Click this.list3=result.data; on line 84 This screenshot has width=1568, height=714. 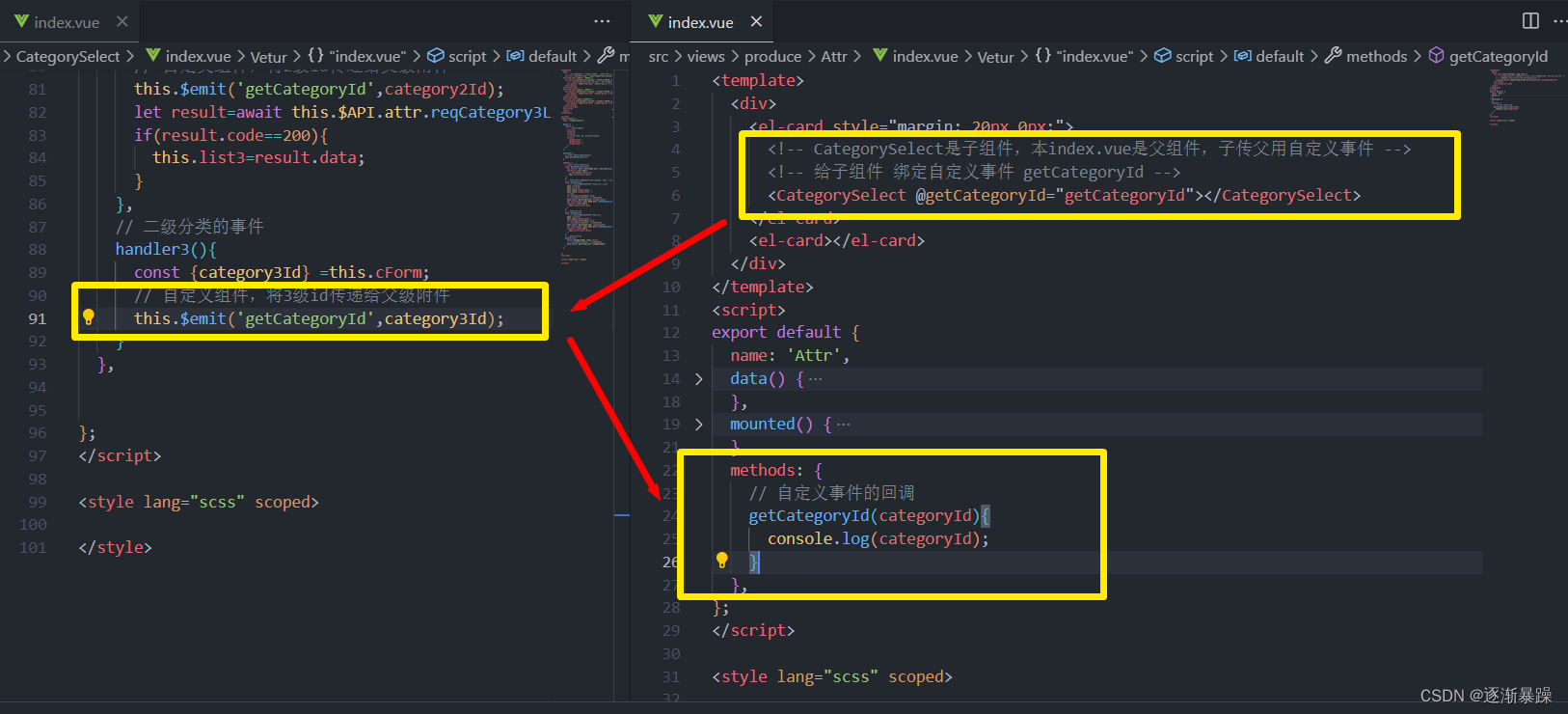coord(258,157)
